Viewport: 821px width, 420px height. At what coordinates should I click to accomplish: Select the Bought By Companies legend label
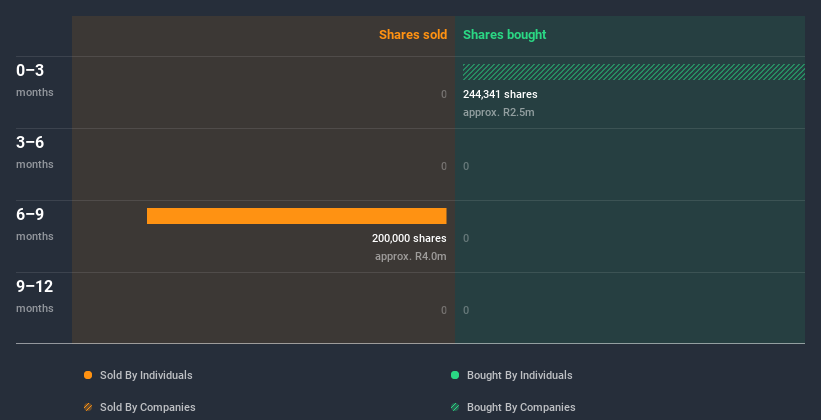(521, 407)
